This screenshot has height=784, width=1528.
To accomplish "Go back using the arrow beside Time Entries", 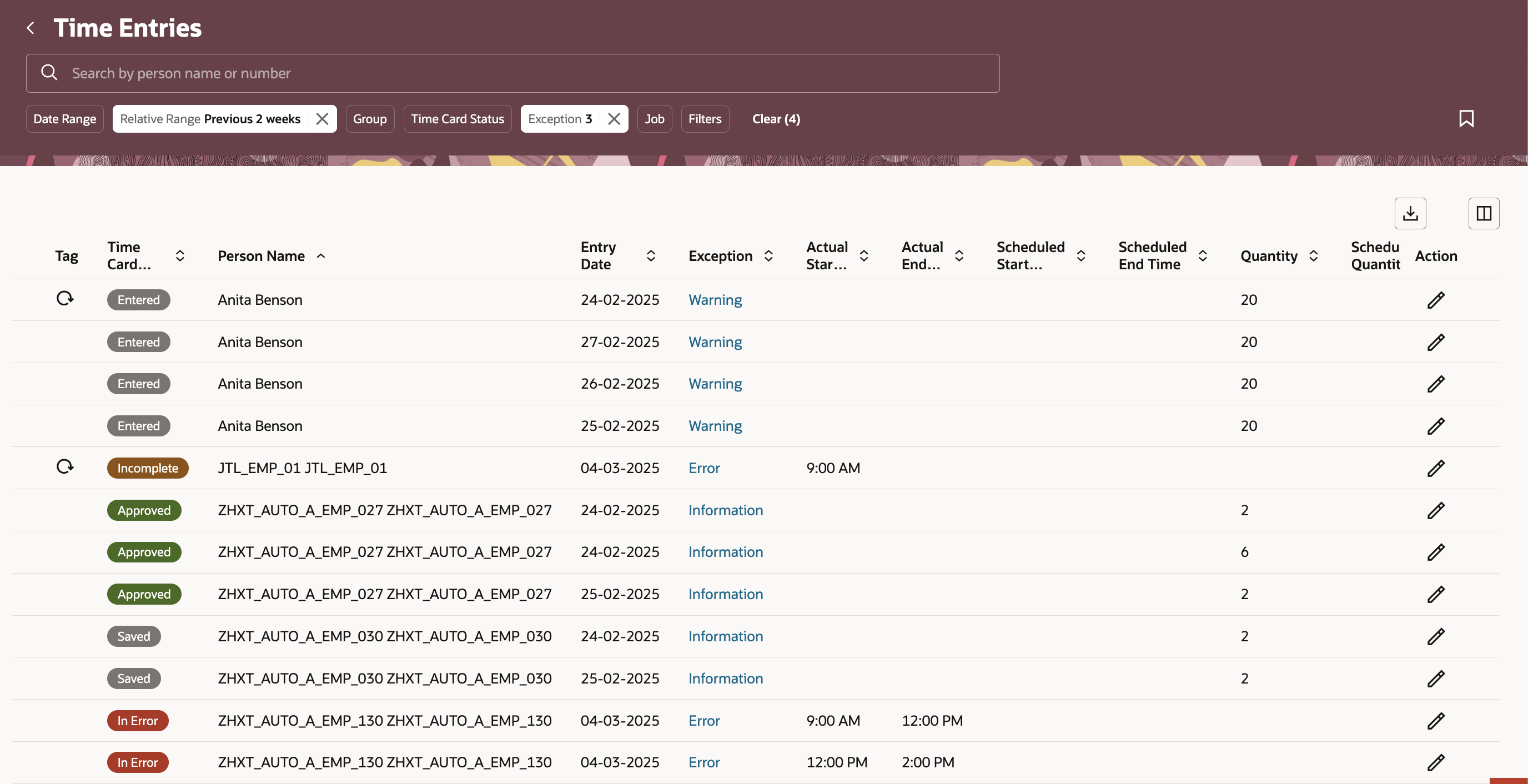I will [31, 28].
